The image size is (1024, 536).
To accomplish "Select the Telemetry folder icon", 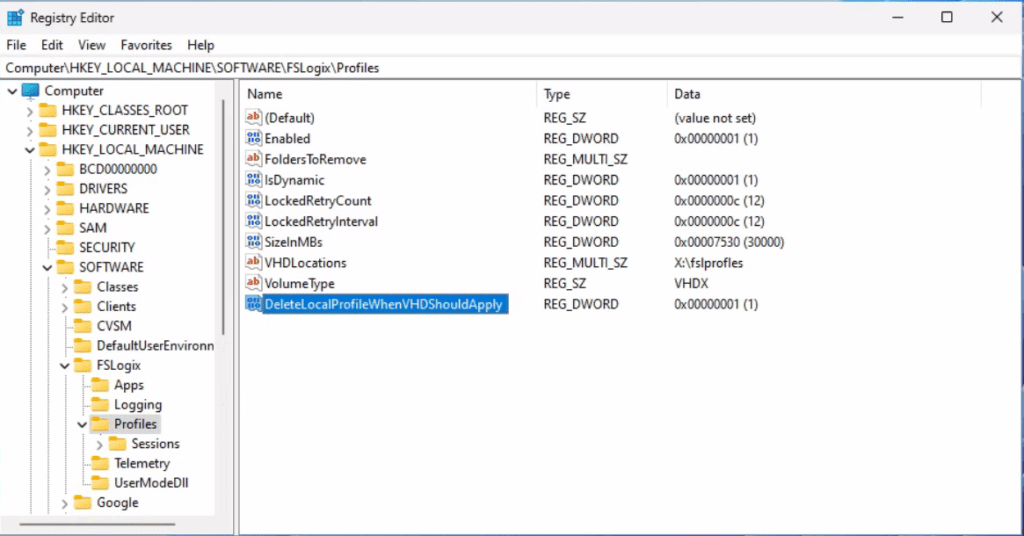I will pos(100,464).
